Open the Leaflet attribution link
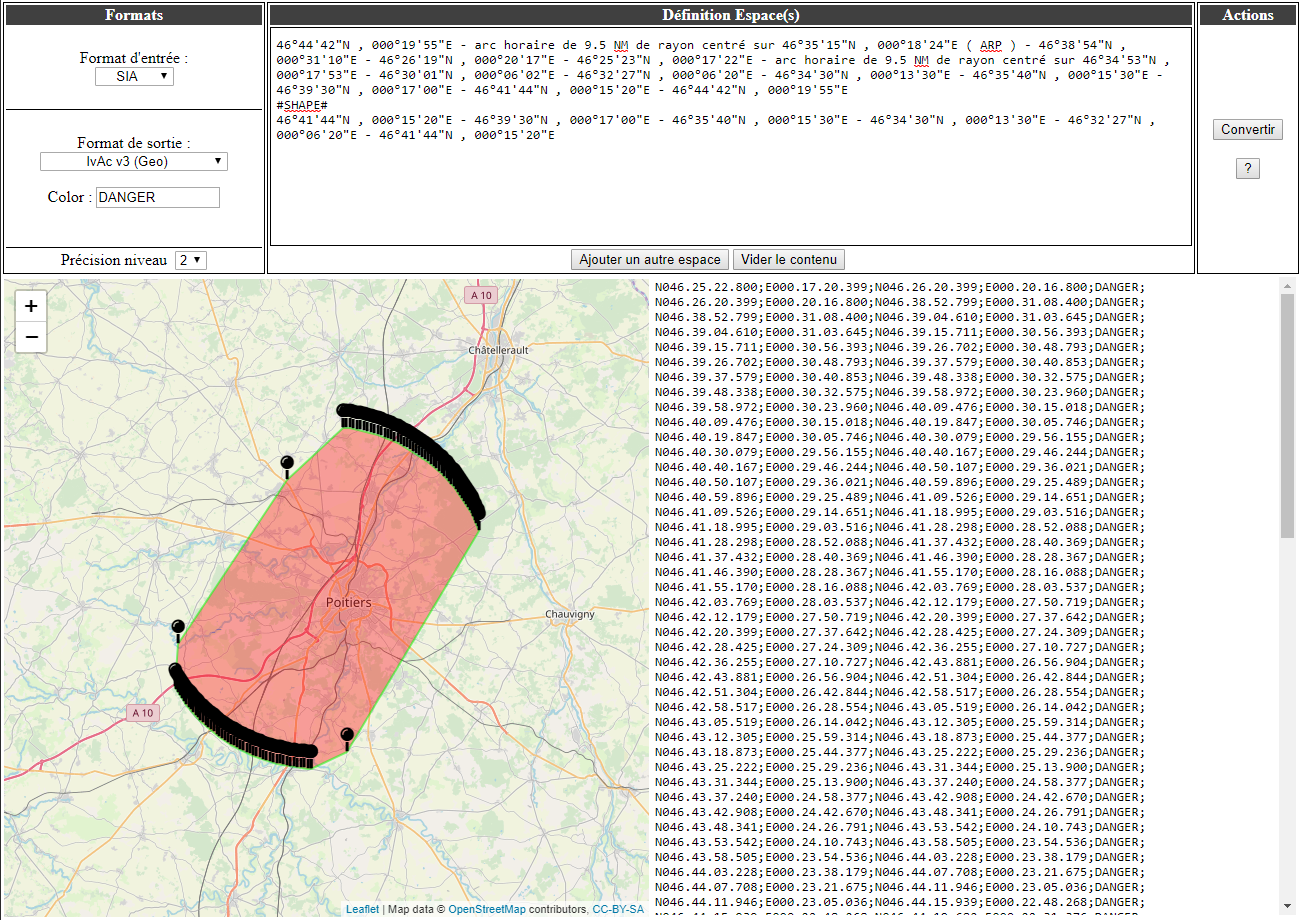The width and height of the screenshot is (1300, 920). pos(362,909)
